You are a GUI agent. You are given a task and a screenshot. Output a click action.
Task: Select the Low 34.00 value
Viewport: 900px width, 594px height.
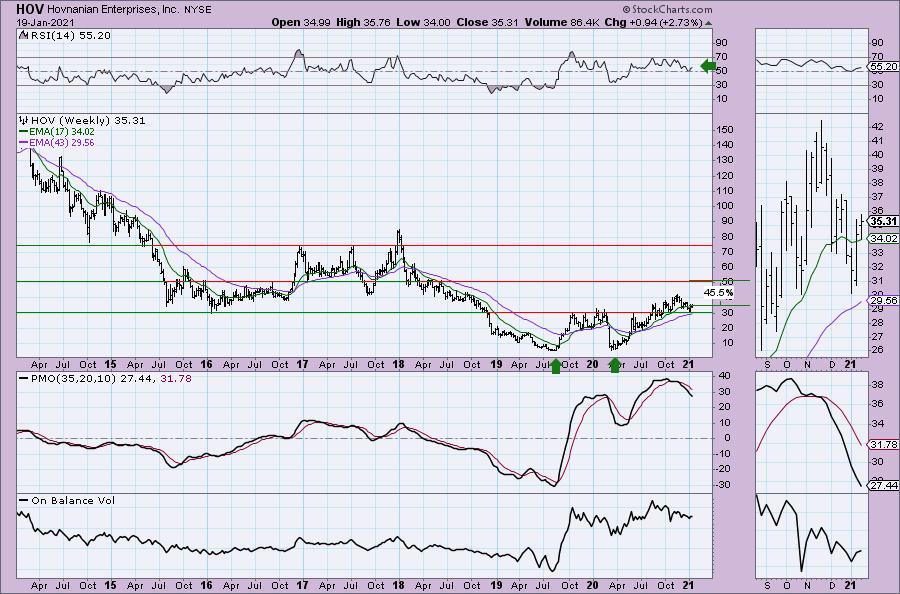coord(423,22)
